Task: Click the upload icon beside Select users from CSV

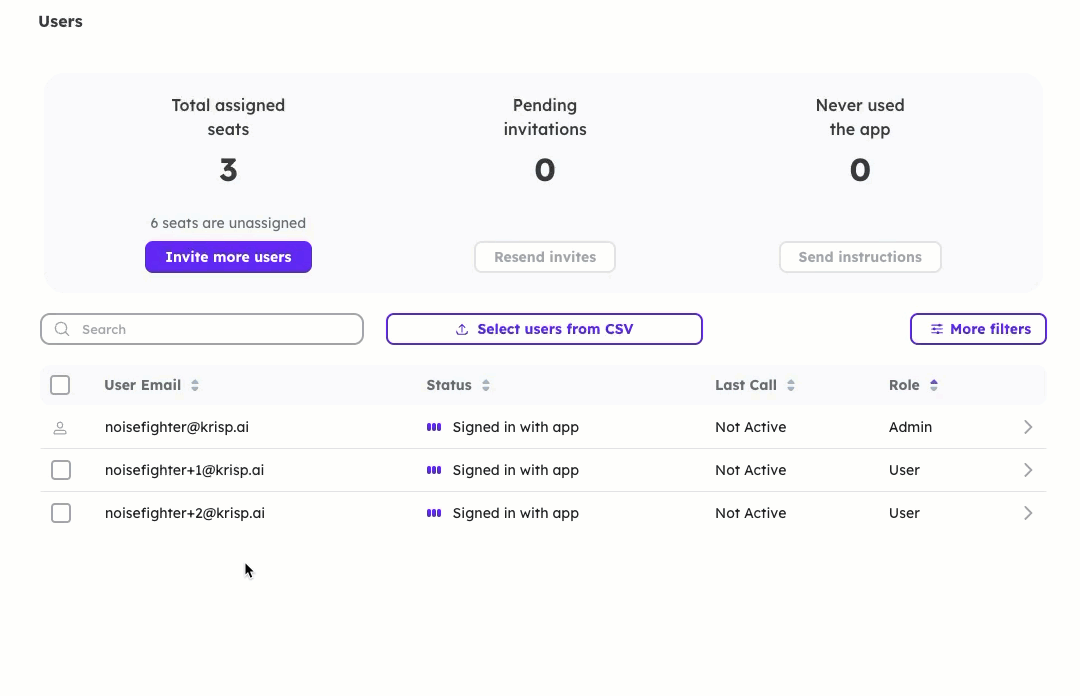Action: tap(462, 329)
